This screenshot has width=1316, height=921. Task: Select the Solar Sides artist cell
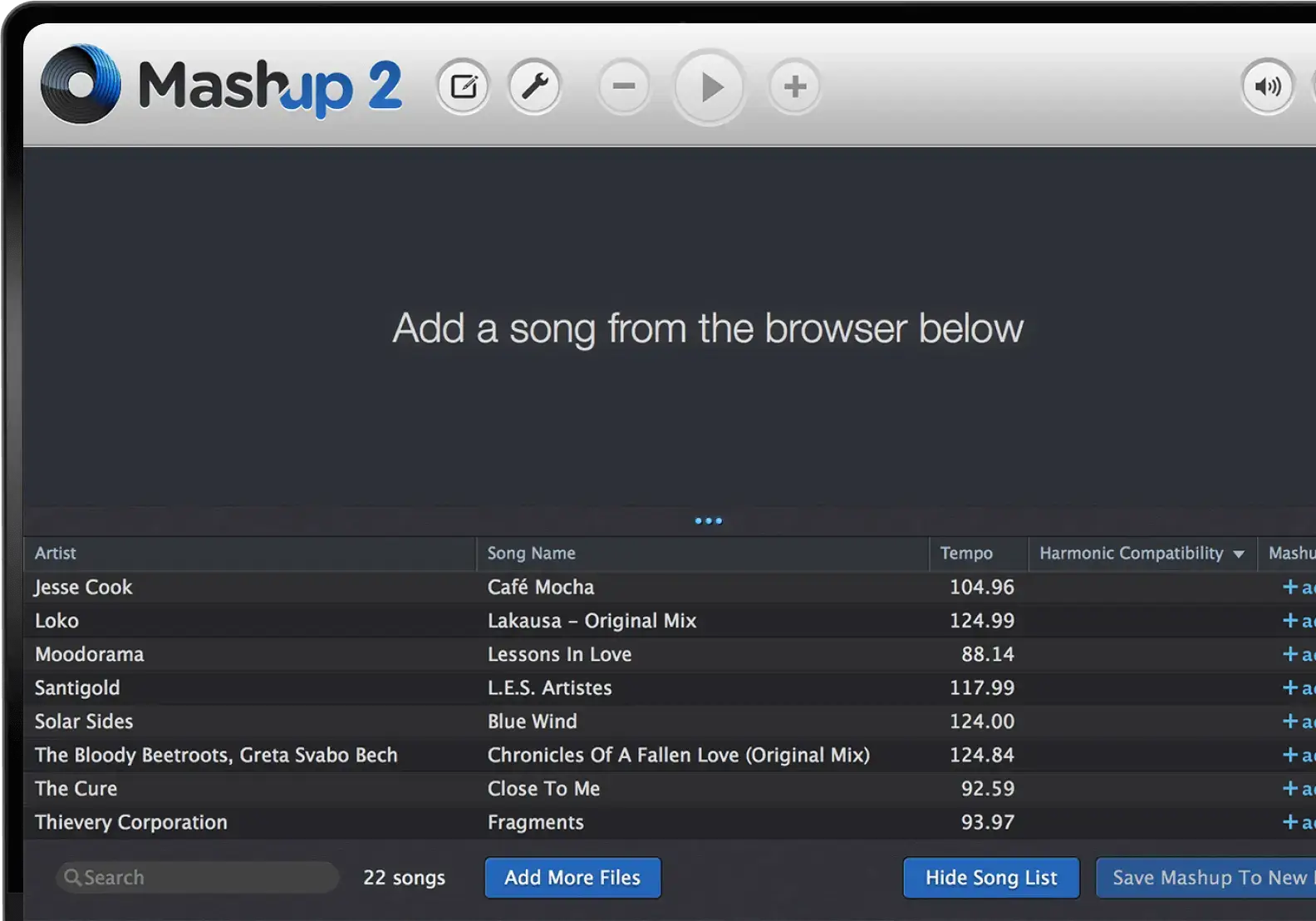(84, 722)
